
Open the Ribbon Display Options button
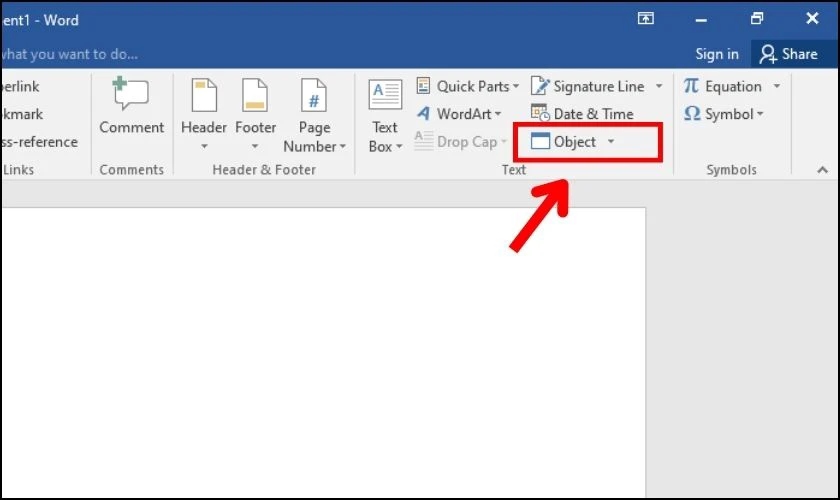[646, 19]
